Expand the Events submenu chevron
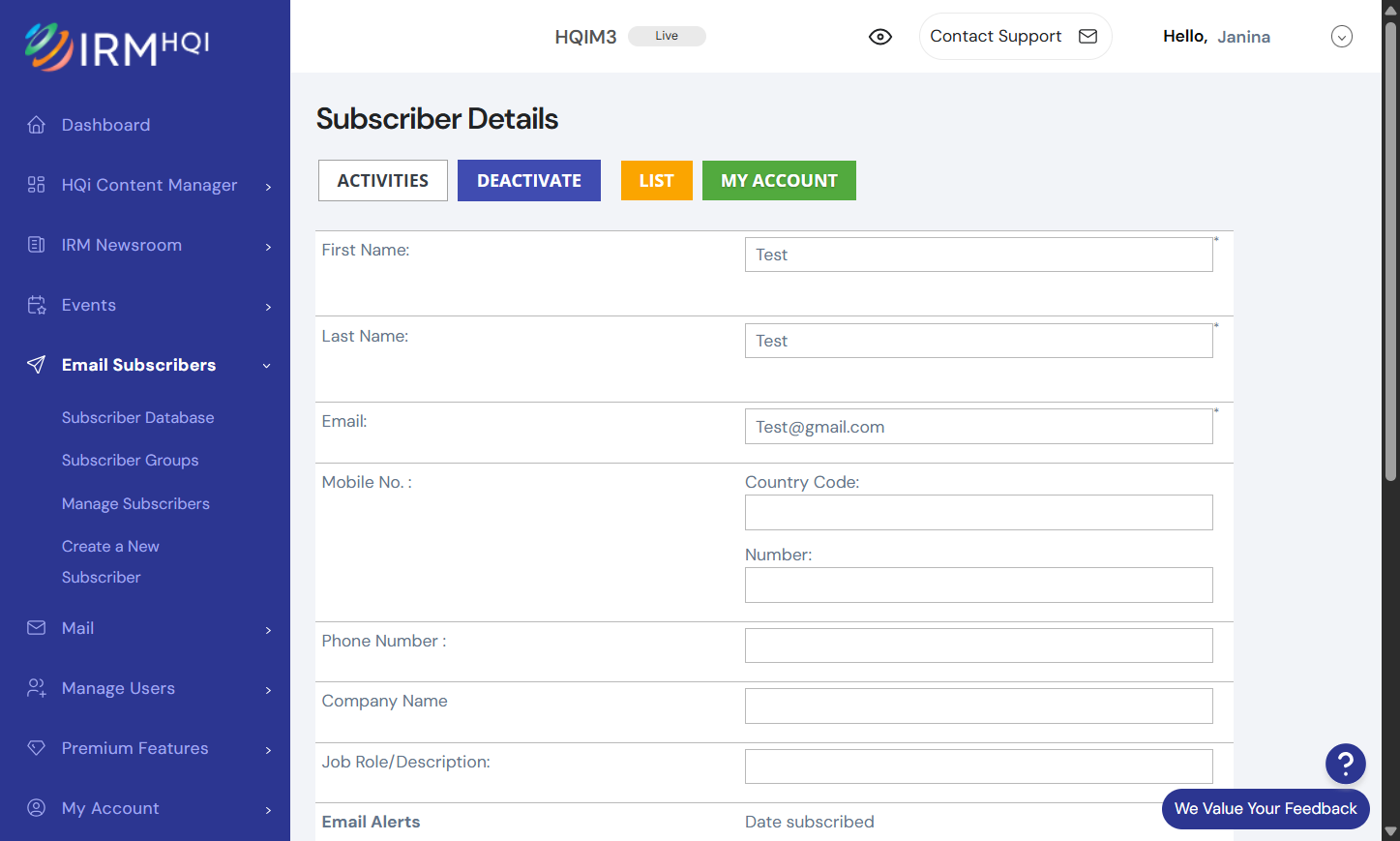 tap(268, 306)
